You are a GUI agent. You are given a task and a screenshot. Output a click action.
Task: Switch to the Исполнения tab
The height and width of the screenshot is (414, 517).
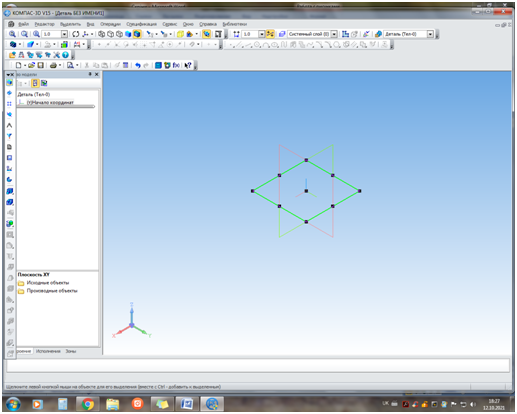(48, 351)
